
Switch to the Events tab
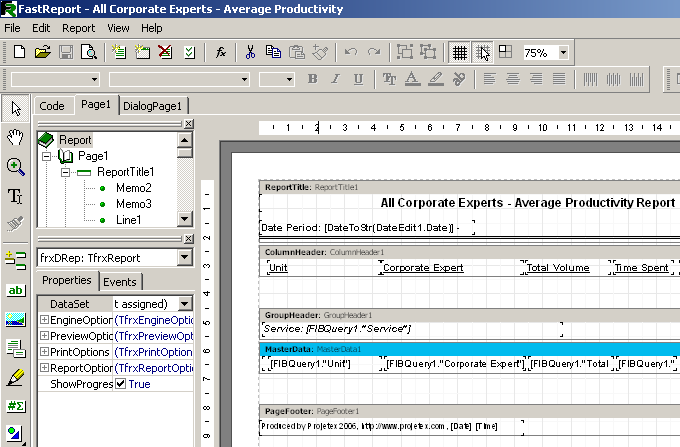(x=120, y=282)
